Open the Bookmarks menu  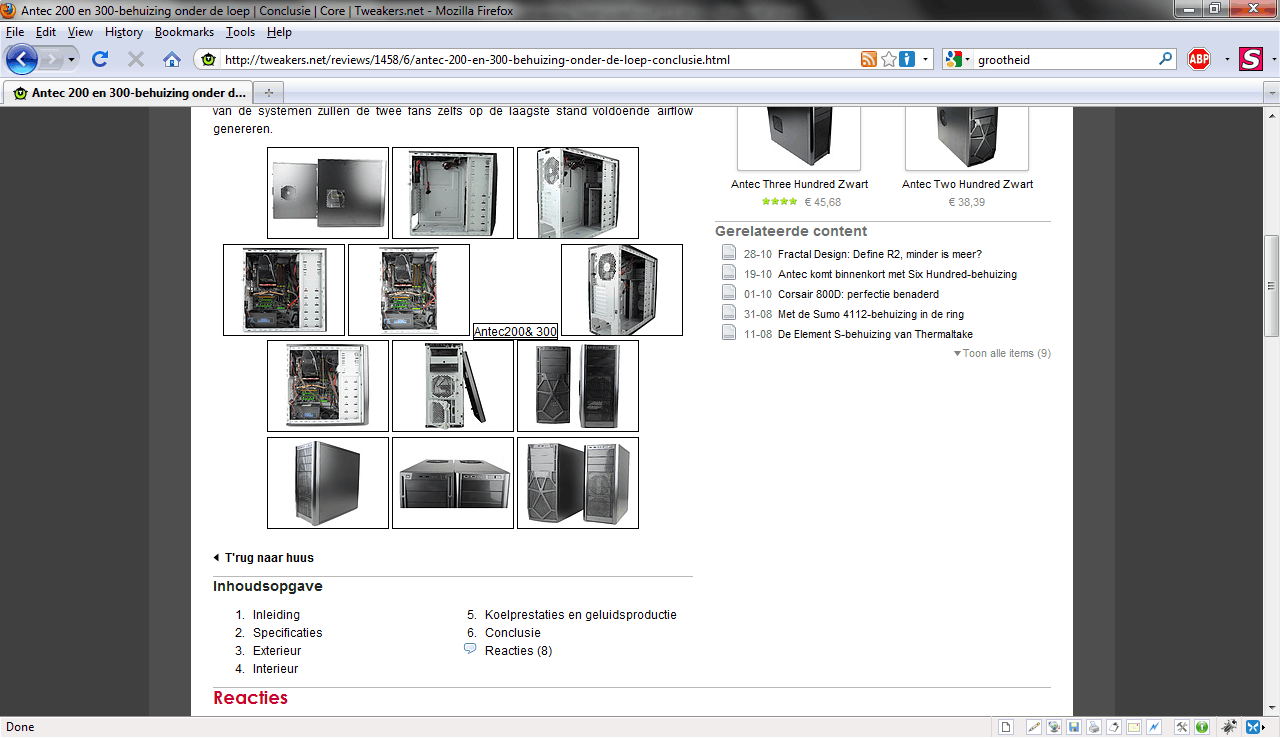pos(184,32)
